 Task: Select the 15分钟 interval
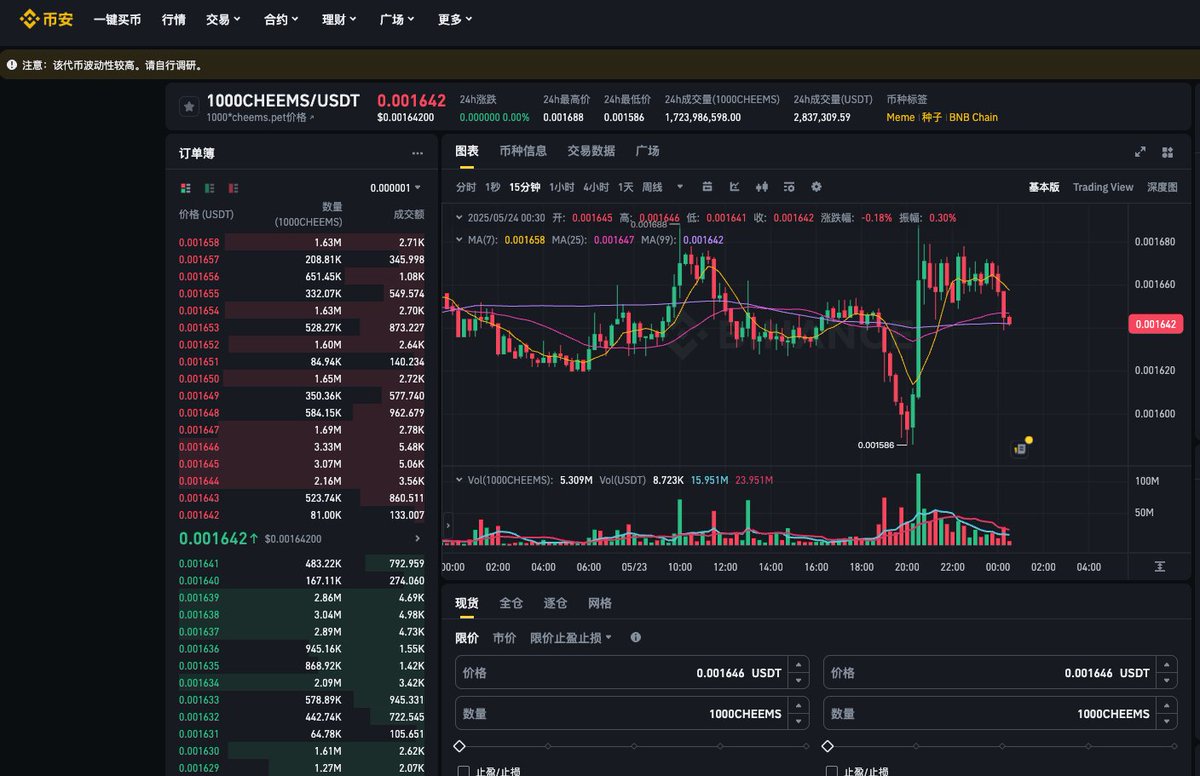pyautogui.click(x=525, y=187)
